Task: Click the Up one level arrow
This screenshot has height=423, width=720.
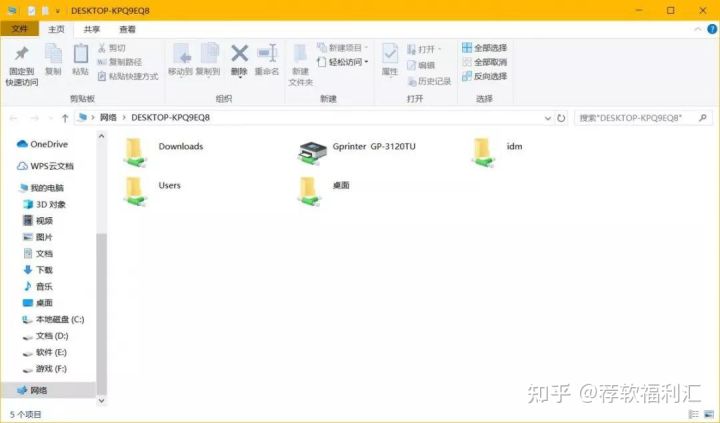Action: (65, 118)
